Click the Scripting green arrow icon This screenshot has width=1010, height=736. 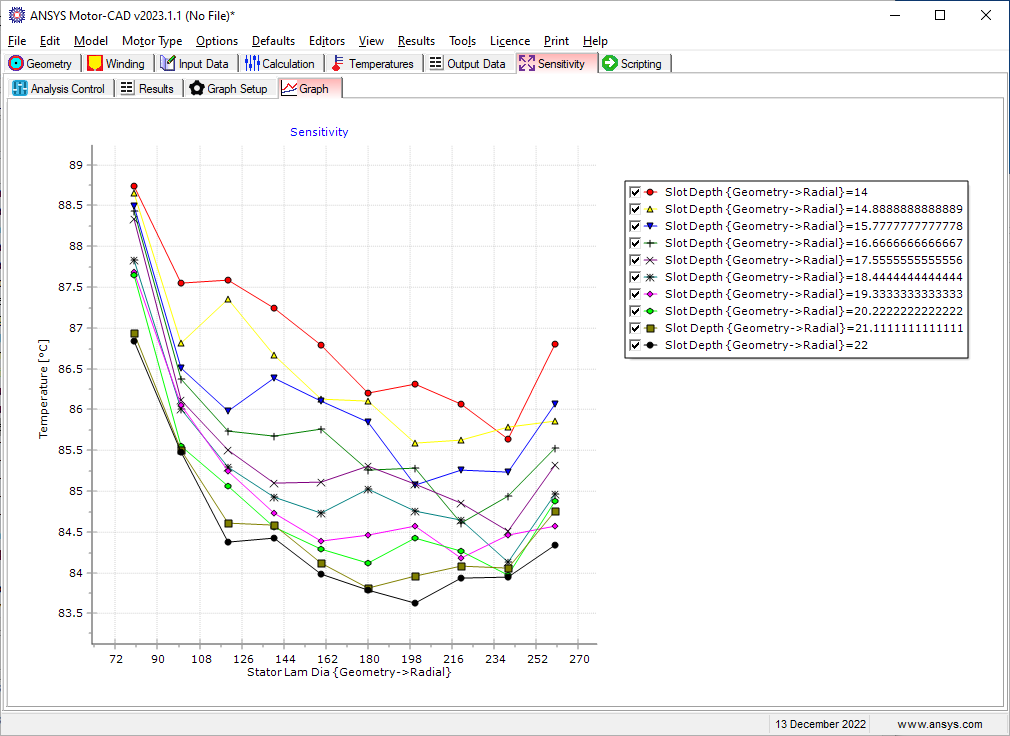coord(610,63)
